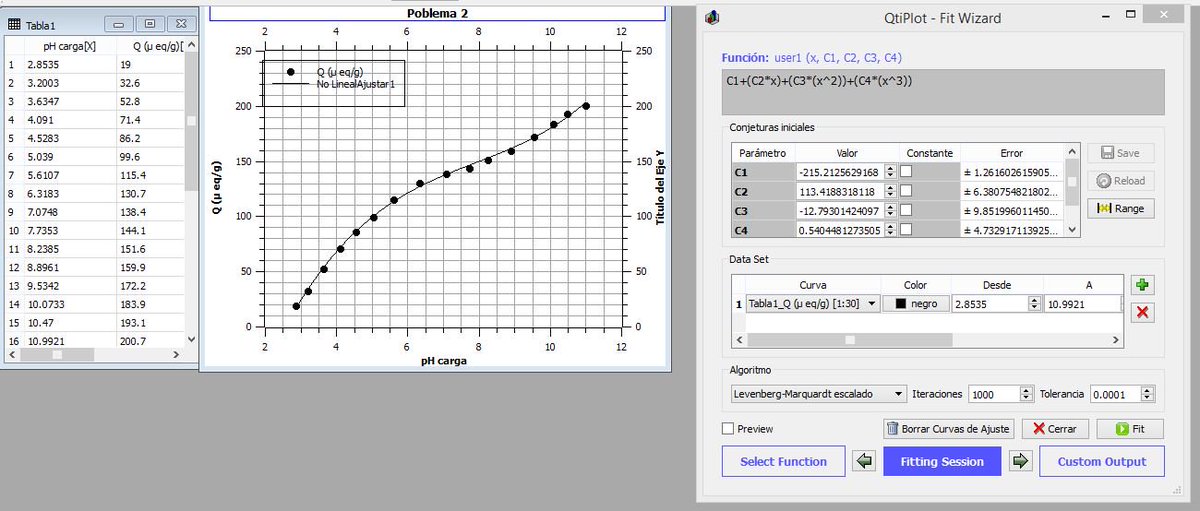Select the pH carga[X] column header
This screenshot has width=1200, height=511.
70,46
